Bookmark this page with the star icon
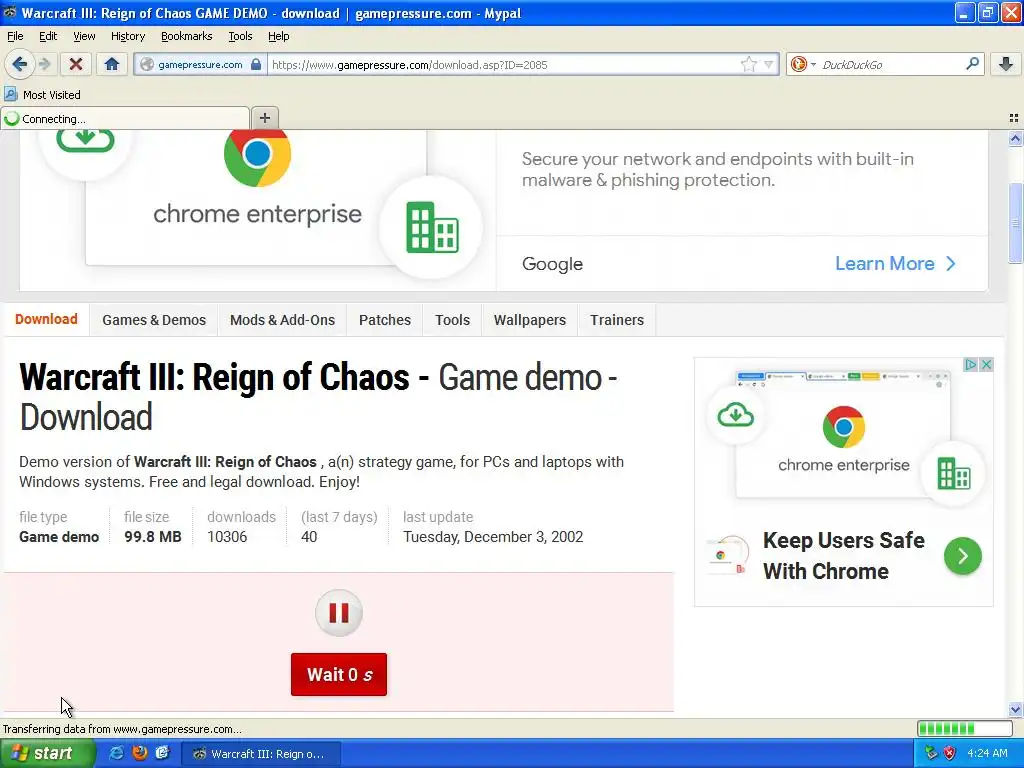The height and width of the screenshot is (768, 1024). tap(748, 64)
